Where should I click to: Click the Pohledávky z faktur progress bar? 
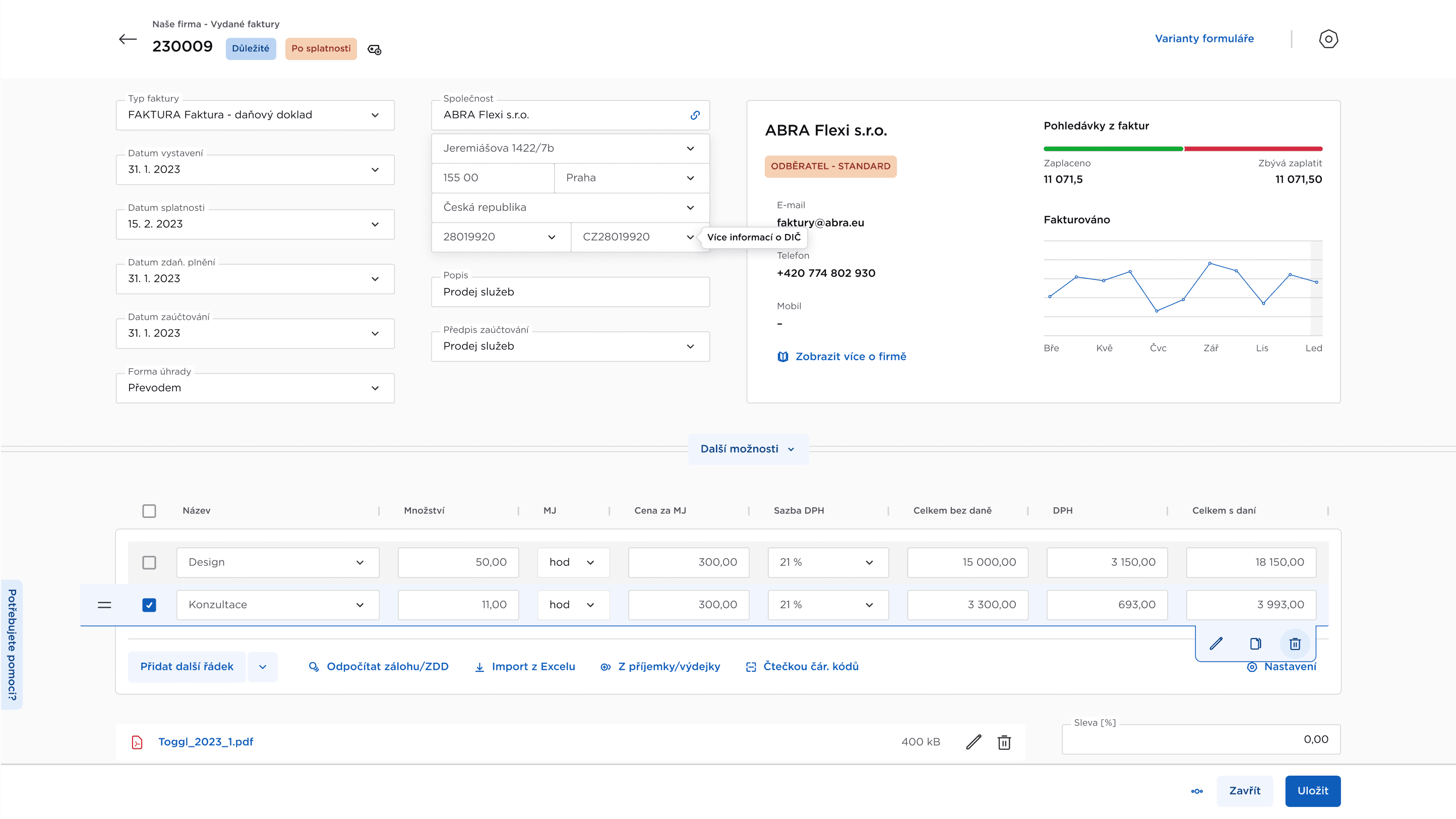pos(1182,149)
